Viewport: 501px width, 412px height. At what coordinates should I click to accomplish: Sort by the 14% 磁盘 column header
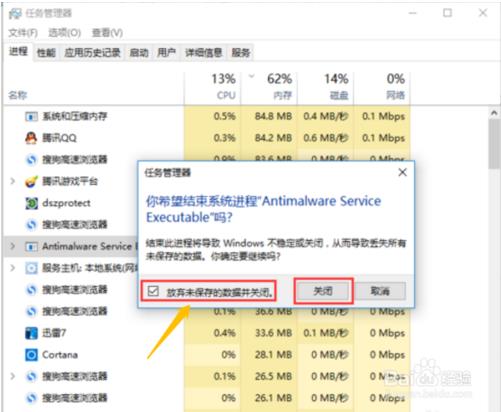326,87
